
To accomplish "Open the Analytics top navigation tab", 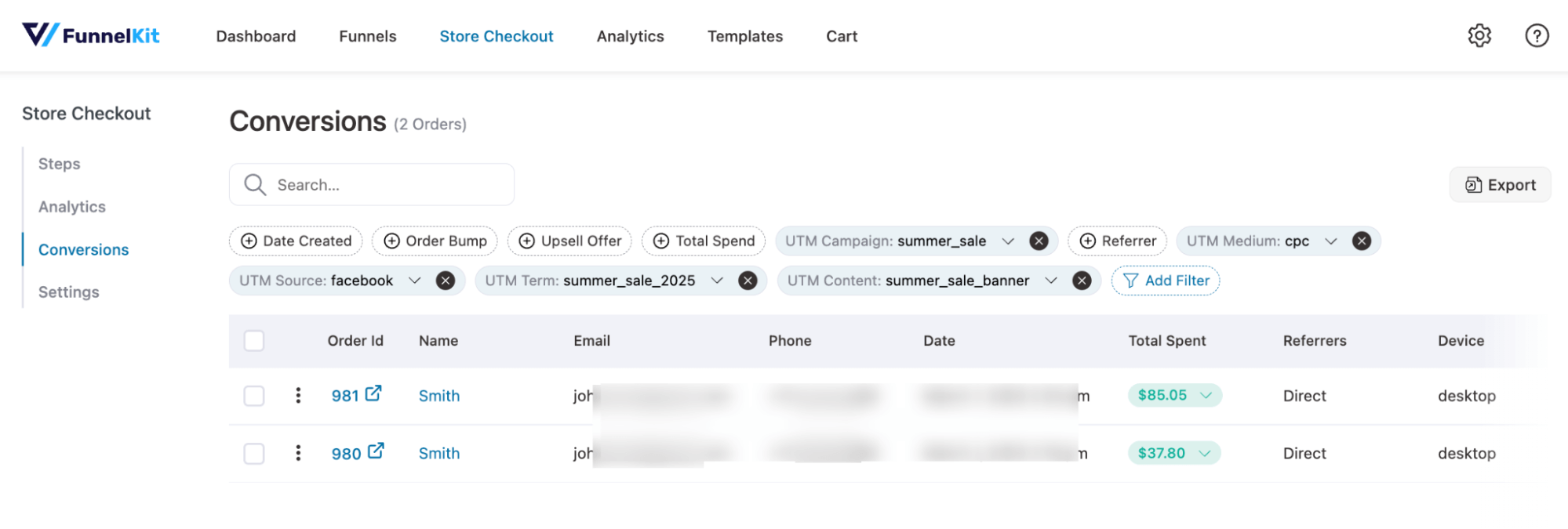I will (x=630, y=36).
